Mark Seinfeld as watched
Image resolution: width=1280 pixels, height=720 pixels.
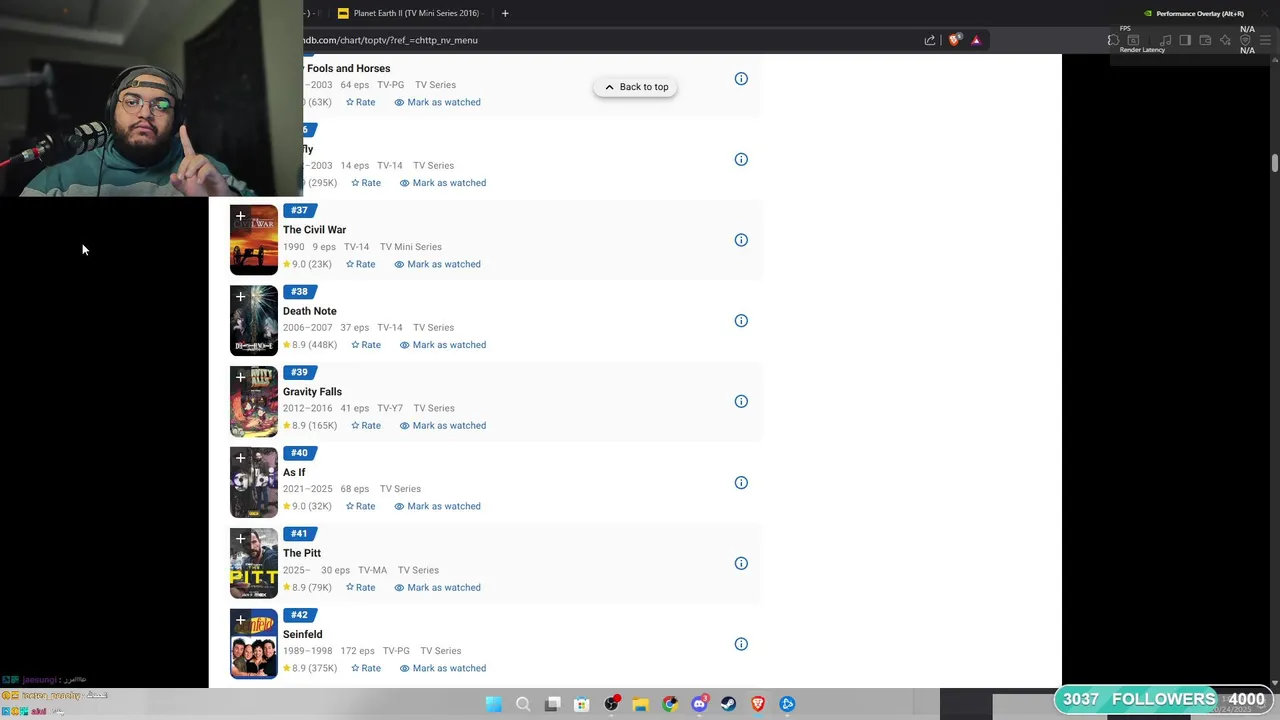tap(443, 668)
